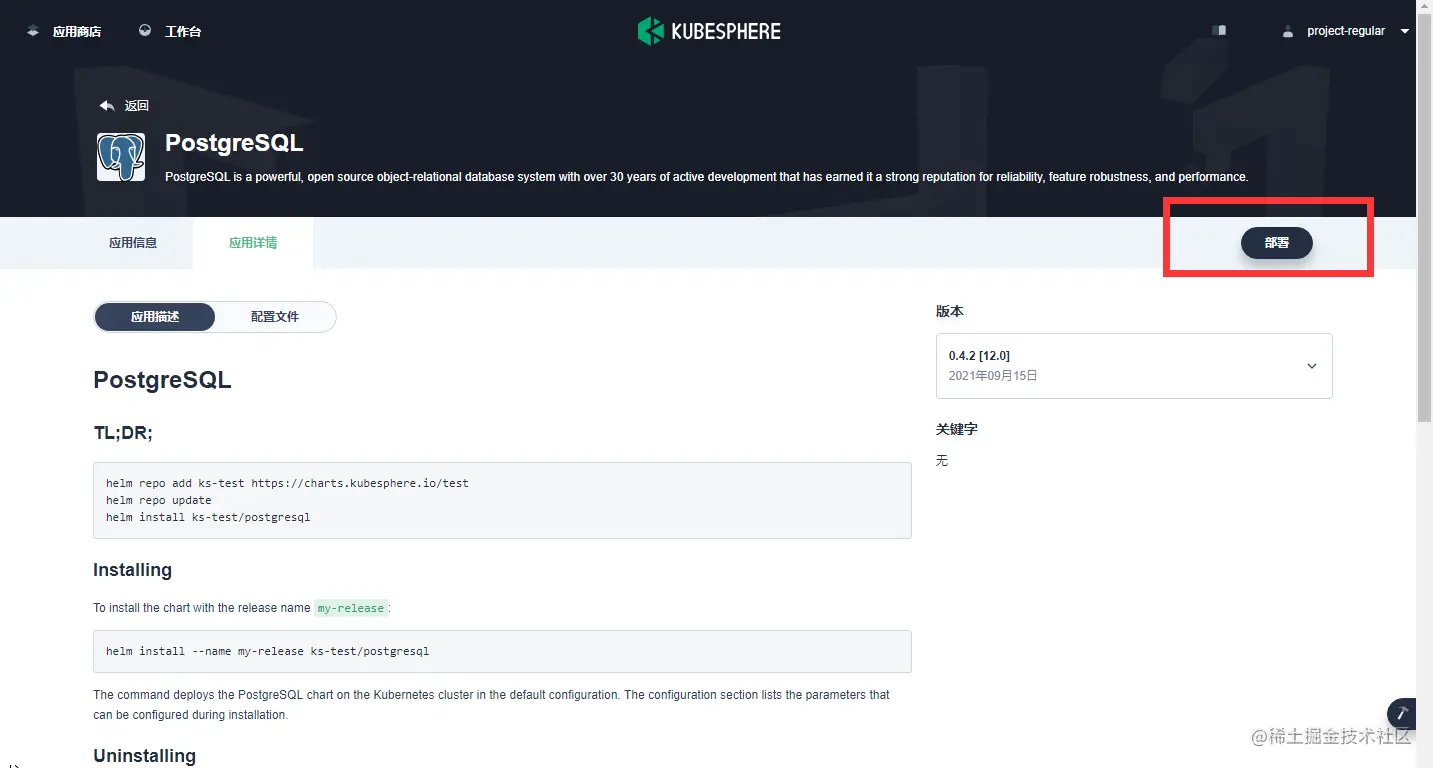
Task: Open the version 0.4.2 [12.0] selector
Action: click(1134, 366)
